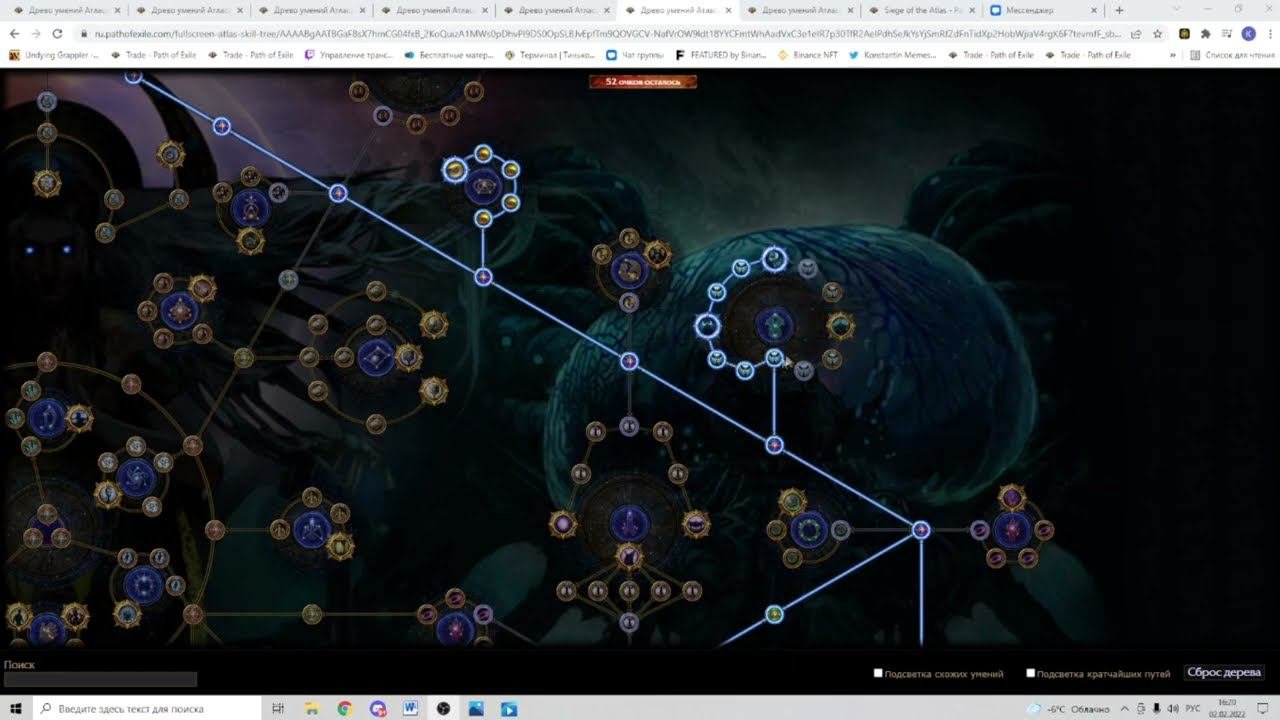Screen dimensions: 1280x720
Task: Click the Сброс дерева reset button
Action: [1224, 673]
